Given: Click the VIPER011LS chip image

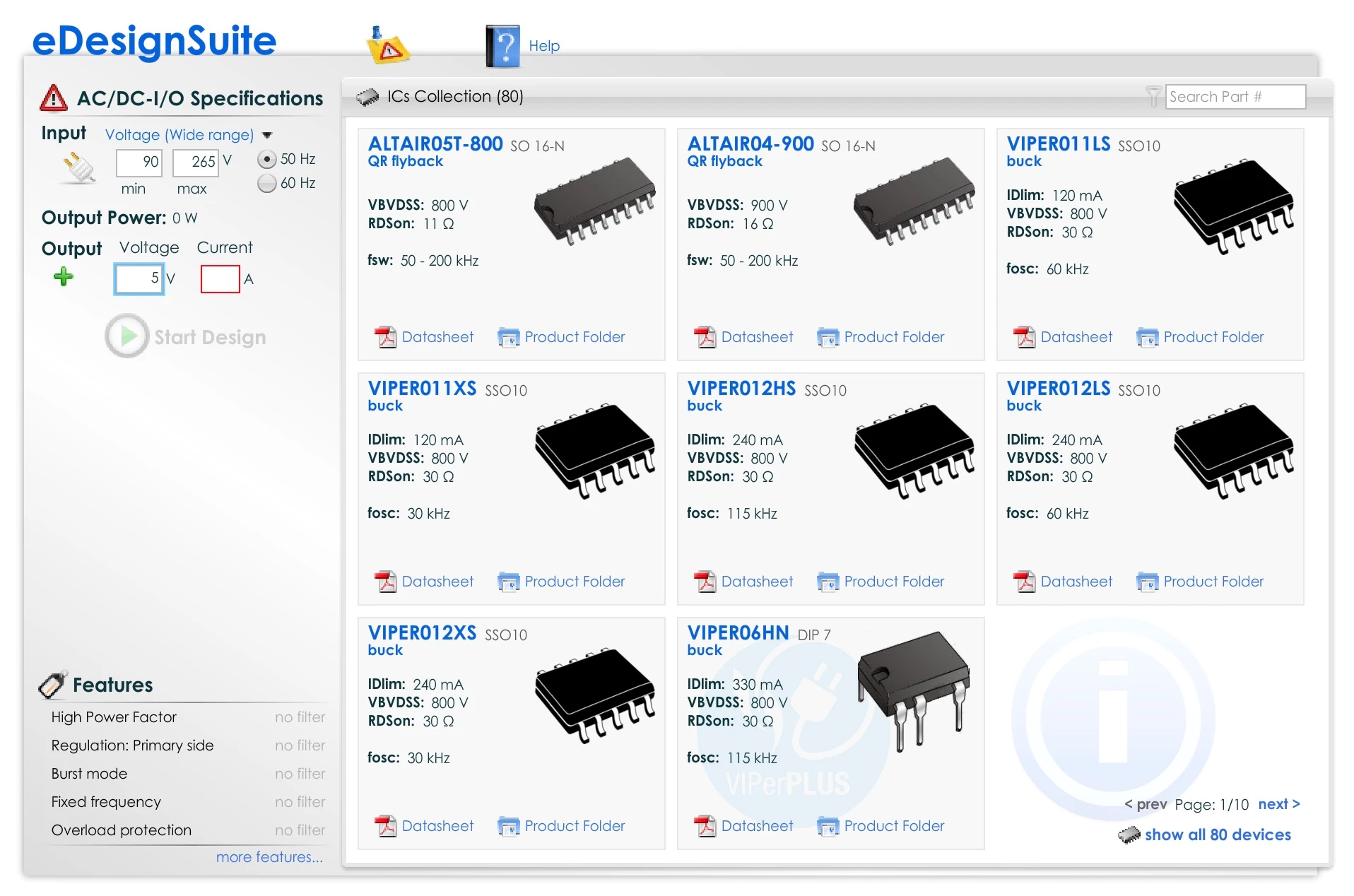Looking at the screenshot, I should [x=1234, y=206].
